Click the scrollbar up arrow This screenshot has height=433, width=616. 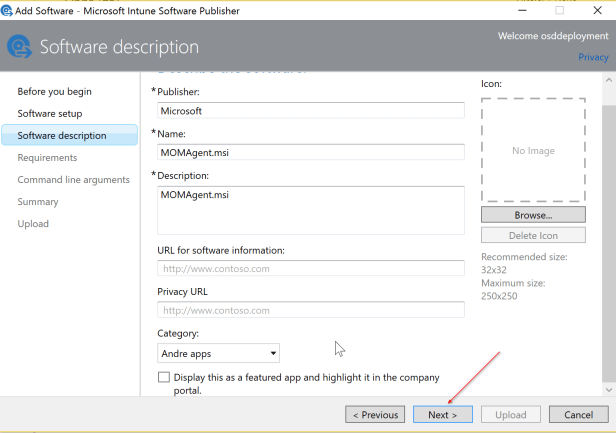point(609,80)
